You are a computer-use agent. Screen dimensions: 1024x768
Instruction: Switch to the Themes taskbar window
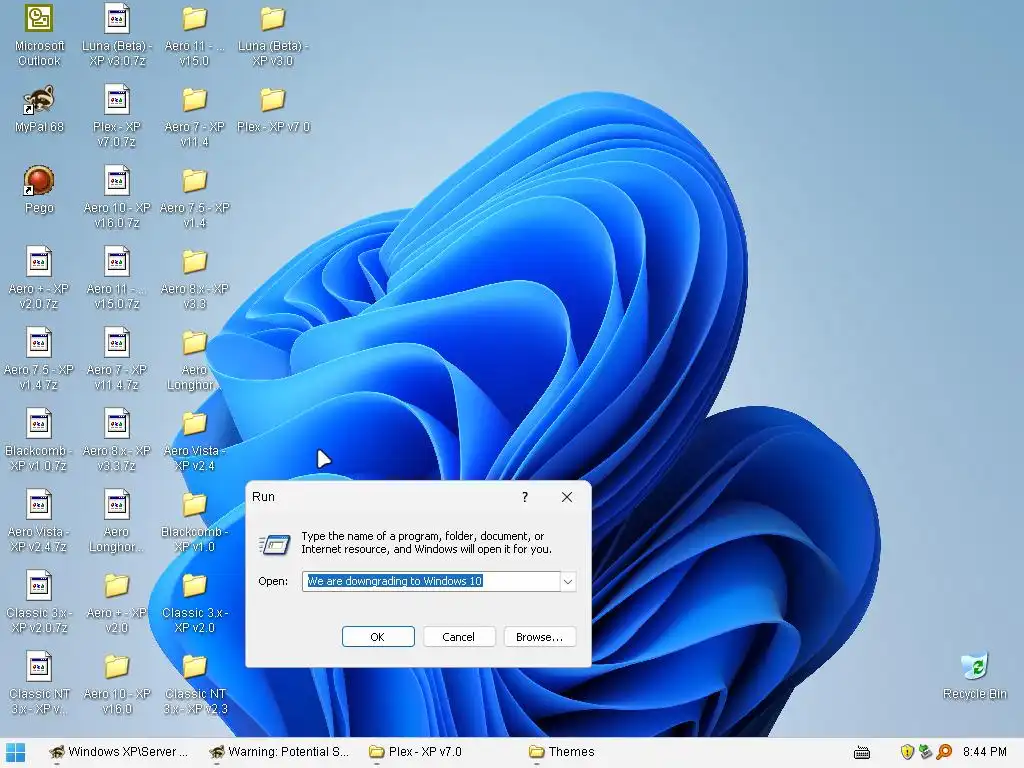click(x=562, y=752)
